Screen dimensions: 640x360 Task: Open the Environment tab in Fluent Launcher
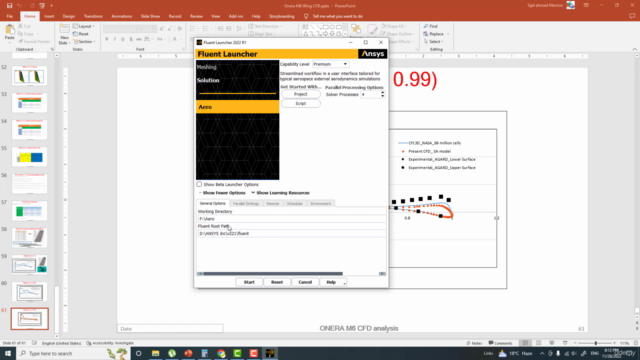coord(320,203)
